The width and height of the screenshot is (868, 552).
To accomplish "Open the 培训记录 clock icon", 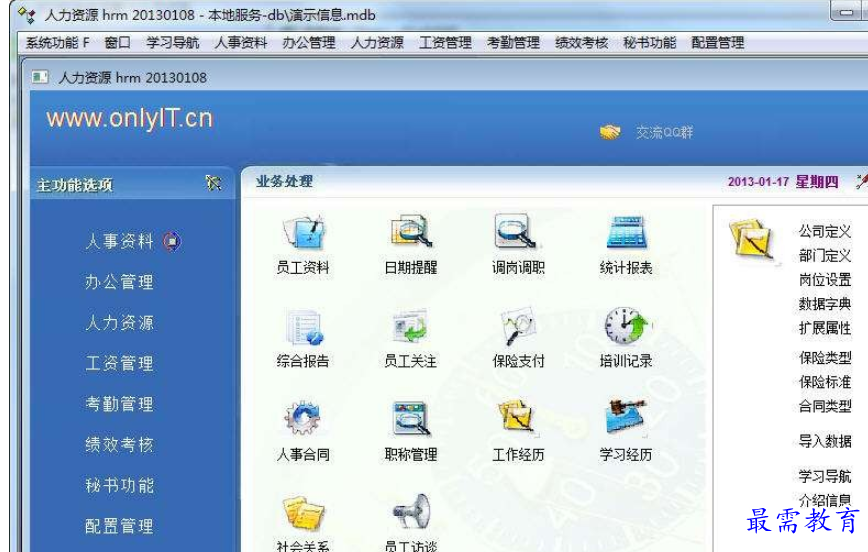I will point(627,326).
